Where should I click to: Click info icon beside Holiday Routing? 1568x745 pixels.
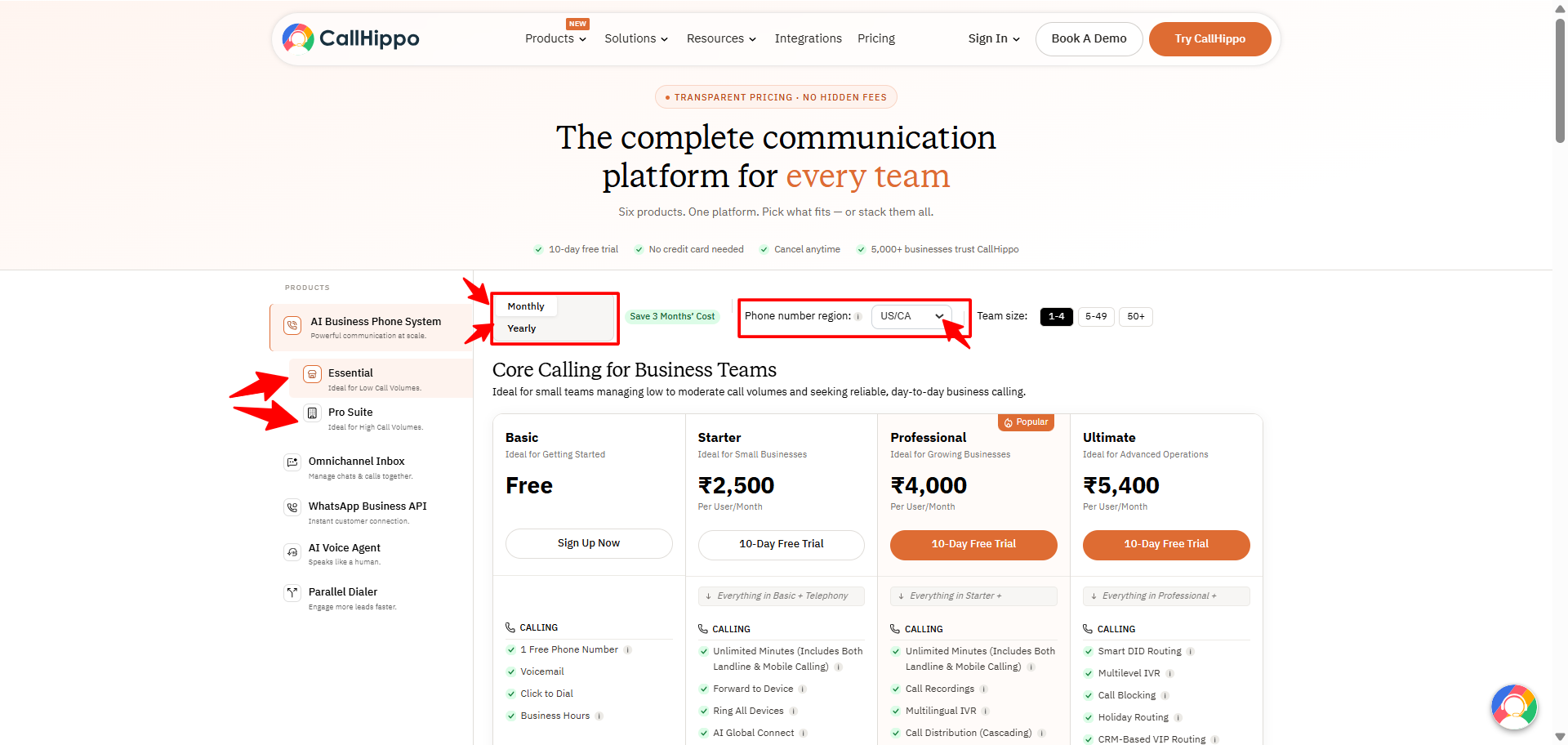(x=1178, y=718)
